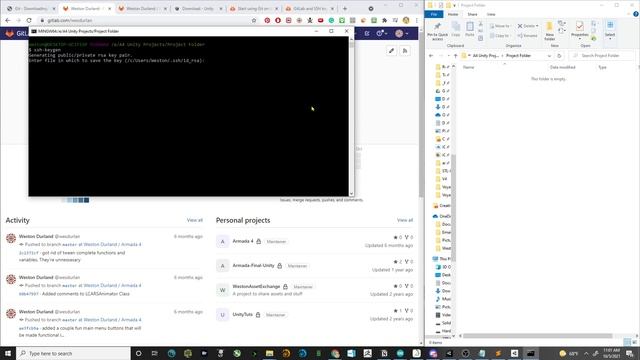Click the All Unity Proj breadcrumb in Explorer
Viewport: 640px width, 360px height.
pyautogui.click(x=486, y=56)
